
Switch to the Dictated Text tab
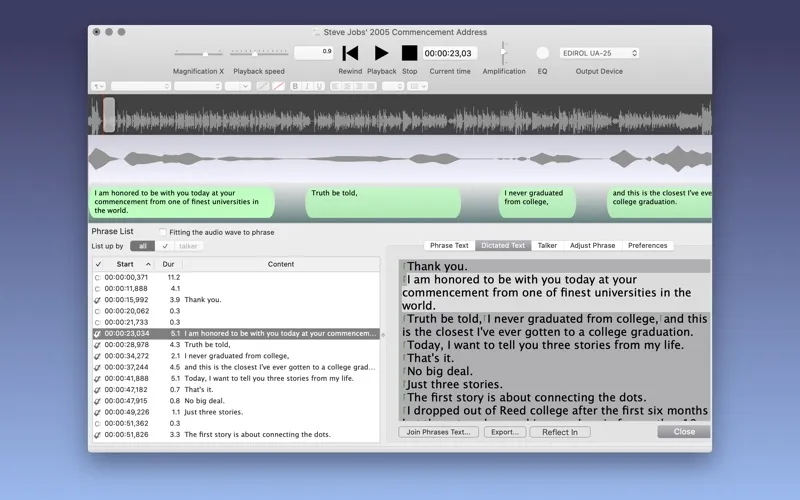click(x=503, y=245)
